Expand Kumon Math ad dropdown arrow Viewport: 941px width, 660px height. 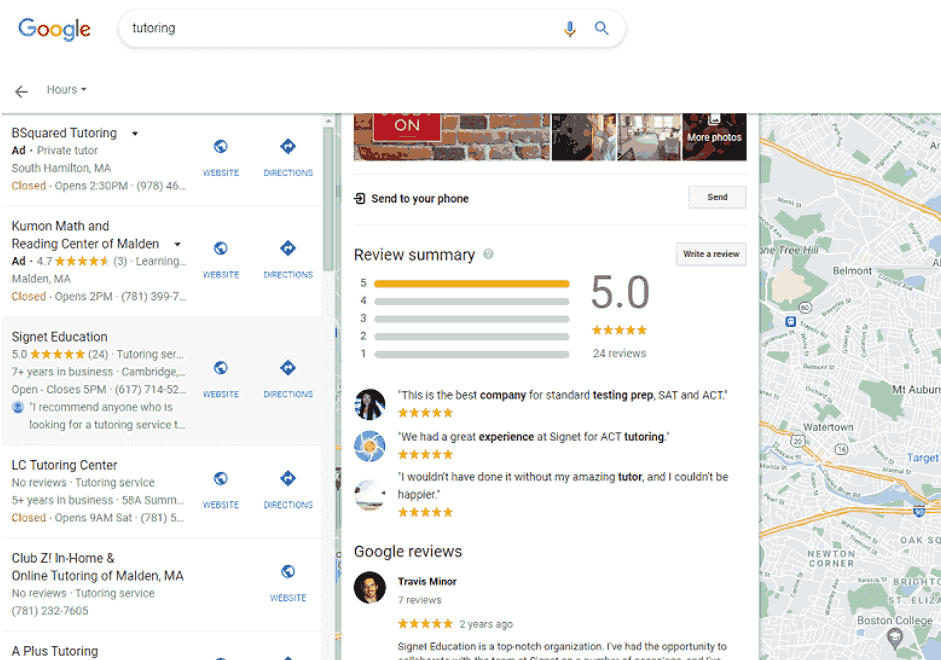pyautogui.click(x=177, y=244)
